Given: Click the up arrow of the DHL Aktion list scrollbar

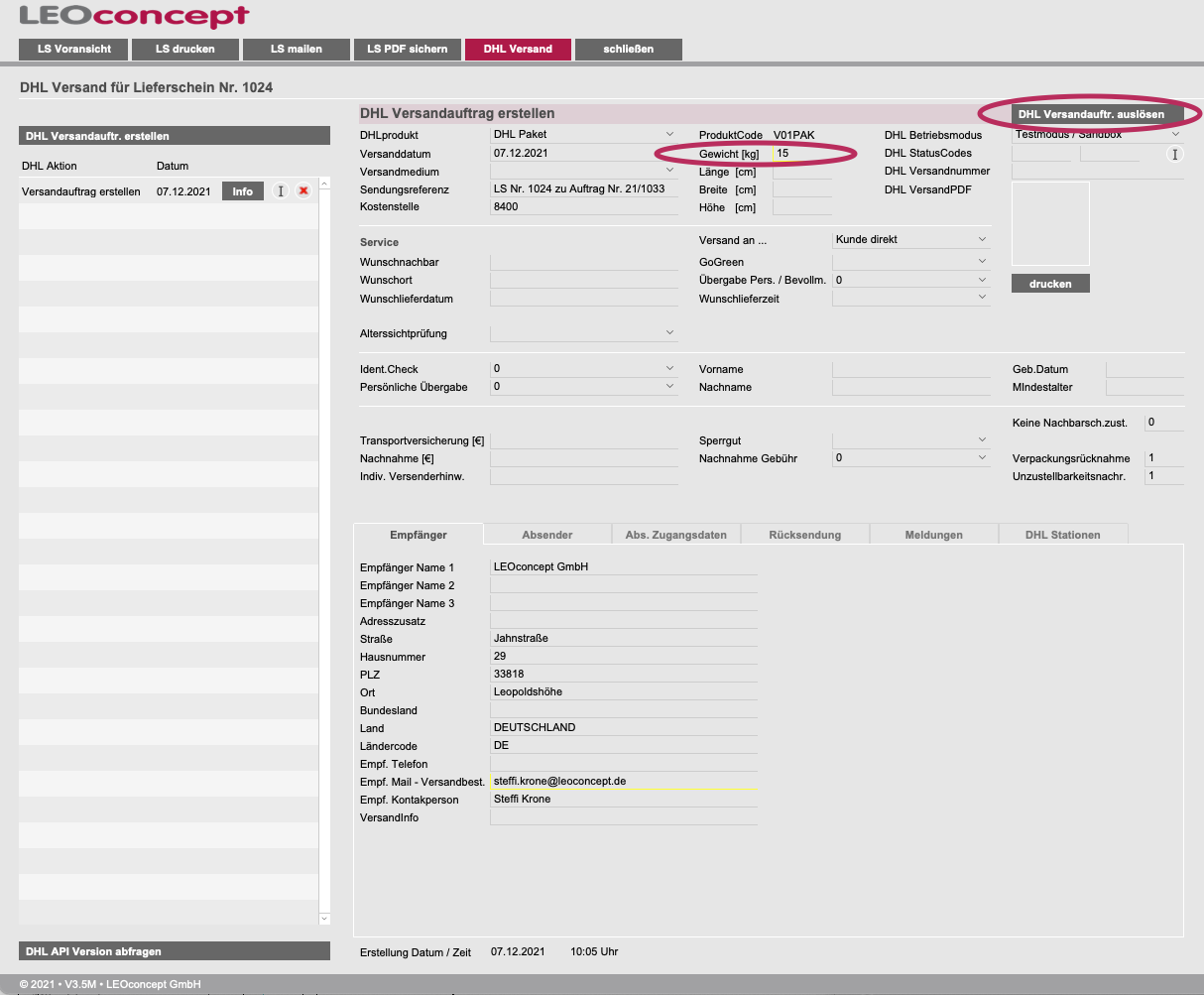Looking at the screenshot, I should click(x=324, y=185).
